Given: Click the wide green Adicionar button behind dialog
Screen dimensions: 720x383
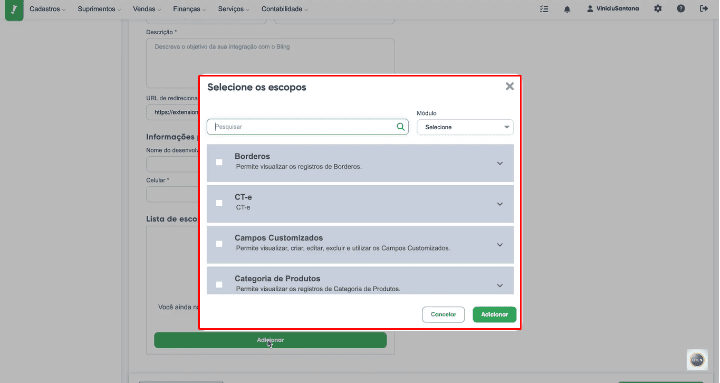Looking at the screenshot, I should pos(270,340).
